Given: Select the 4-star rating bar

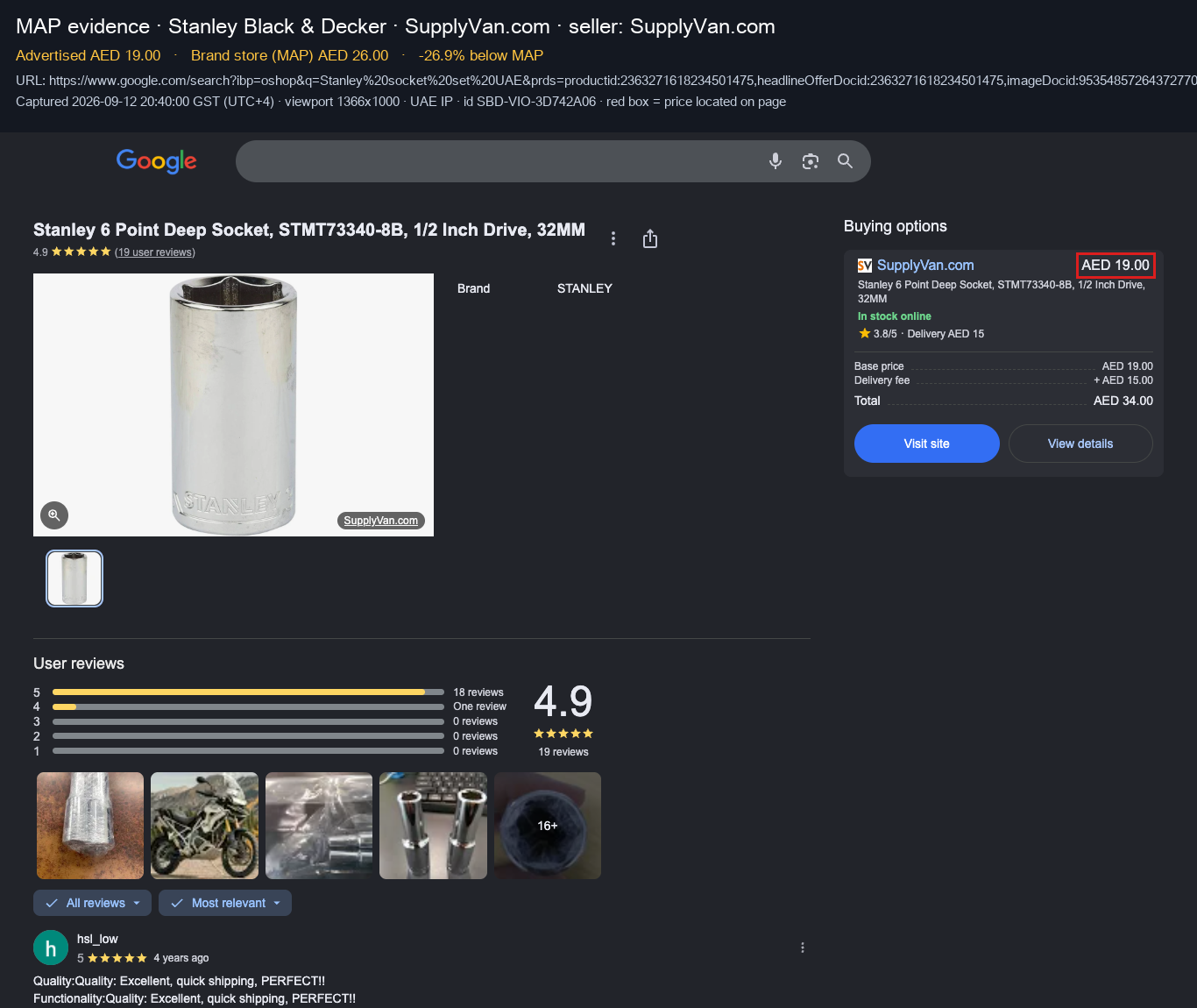Looking at the screenshot, I should [248, 706].
